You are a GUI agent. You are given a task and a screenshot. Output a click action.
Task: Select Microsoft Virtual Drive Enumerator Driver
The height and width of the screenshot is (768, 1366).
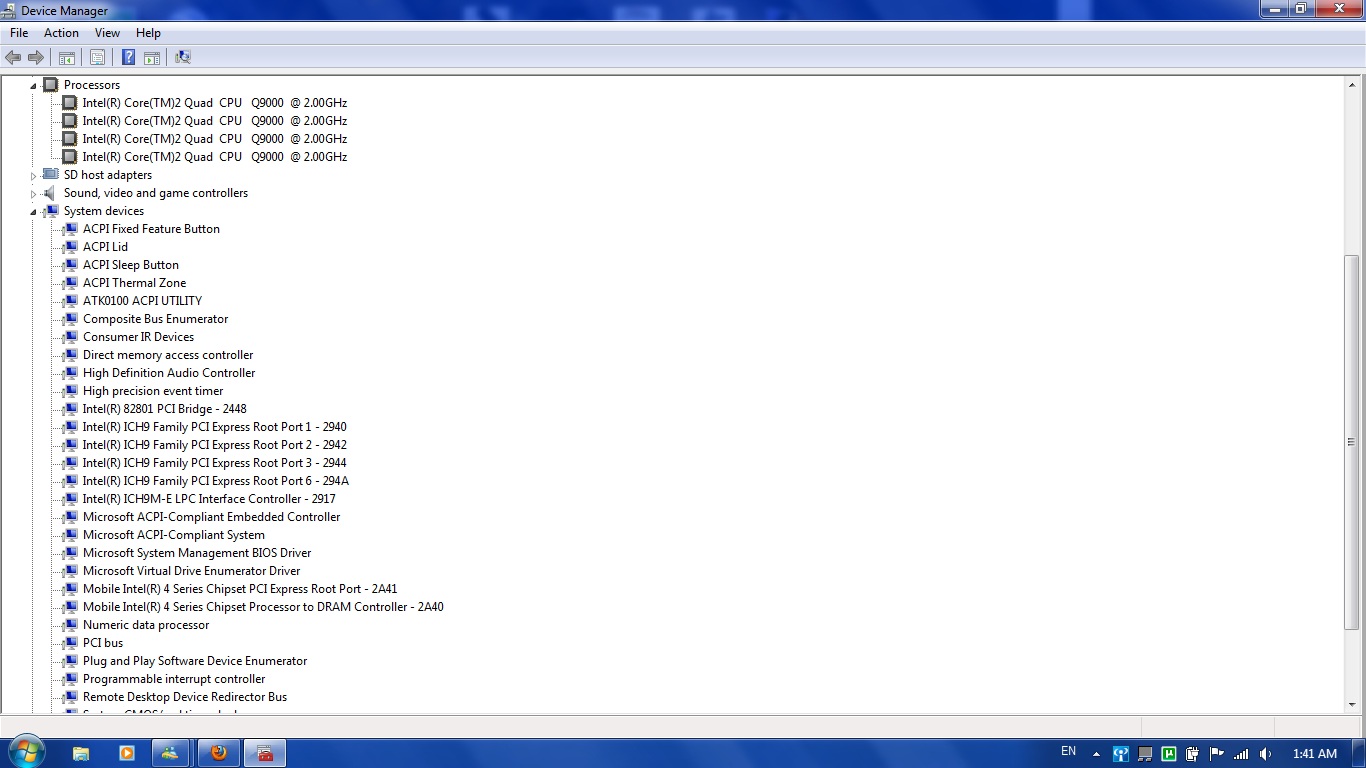click(191, 571)
